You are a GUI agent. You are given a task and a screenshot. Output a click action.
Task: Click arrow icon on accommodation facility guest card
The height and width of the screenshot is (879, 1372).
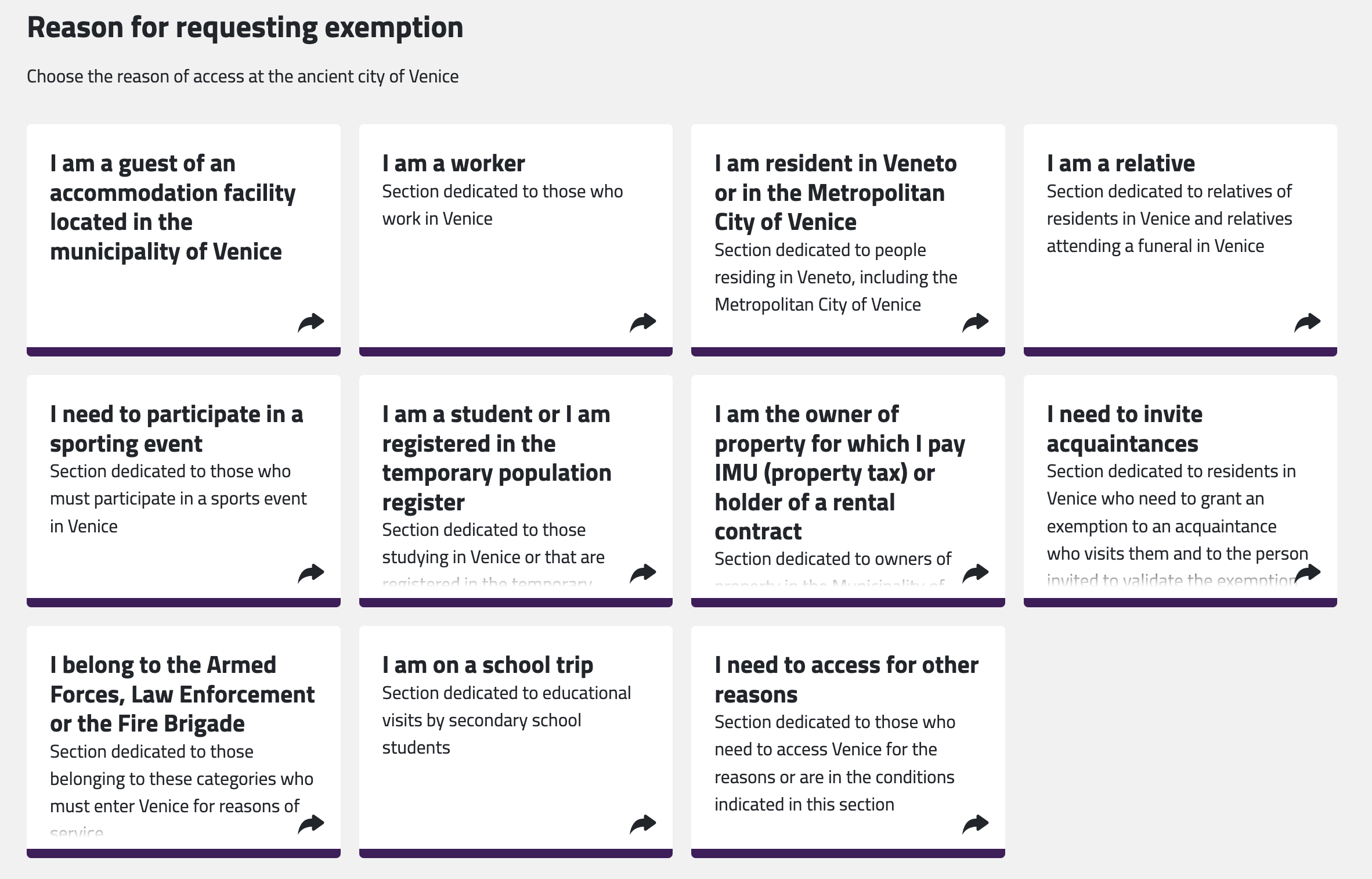(x=311, y=323)
